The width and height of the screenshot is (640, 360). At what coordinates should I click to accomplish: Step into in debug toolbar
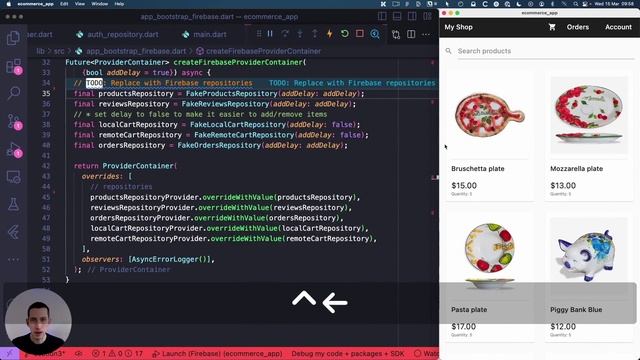pos(300,34)
